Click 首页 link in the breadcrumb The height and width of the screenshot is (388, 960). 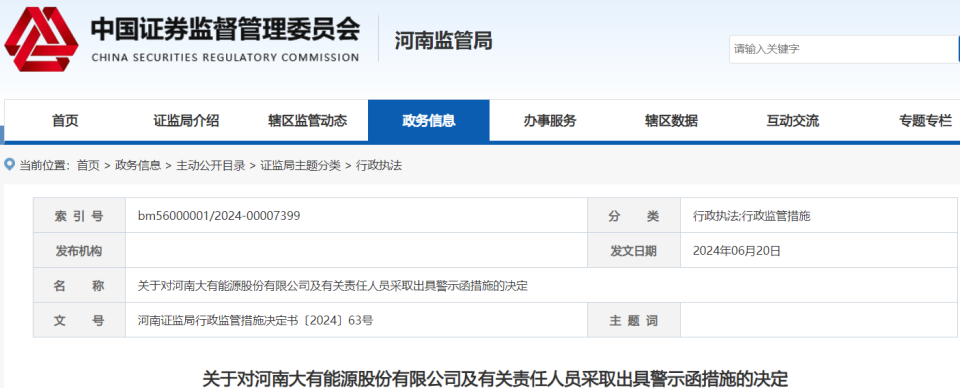click(88, 165)
